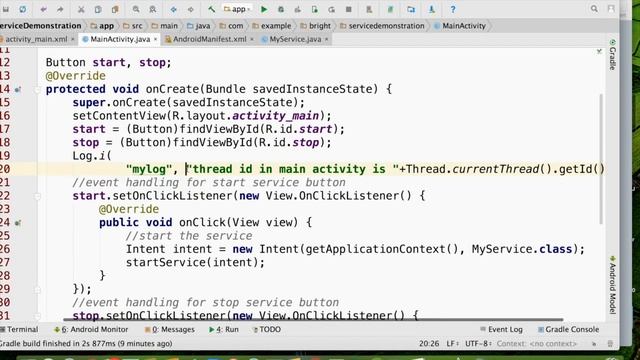Screen dimensions: 640x360
Task: Open the Terminal tool window
Action: click(x=19, y=329)
